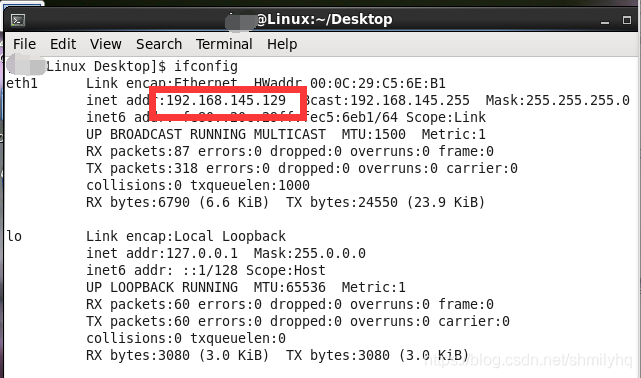Click the eth1 interface name
Viewport: 641px width, 378px height.
22,83
